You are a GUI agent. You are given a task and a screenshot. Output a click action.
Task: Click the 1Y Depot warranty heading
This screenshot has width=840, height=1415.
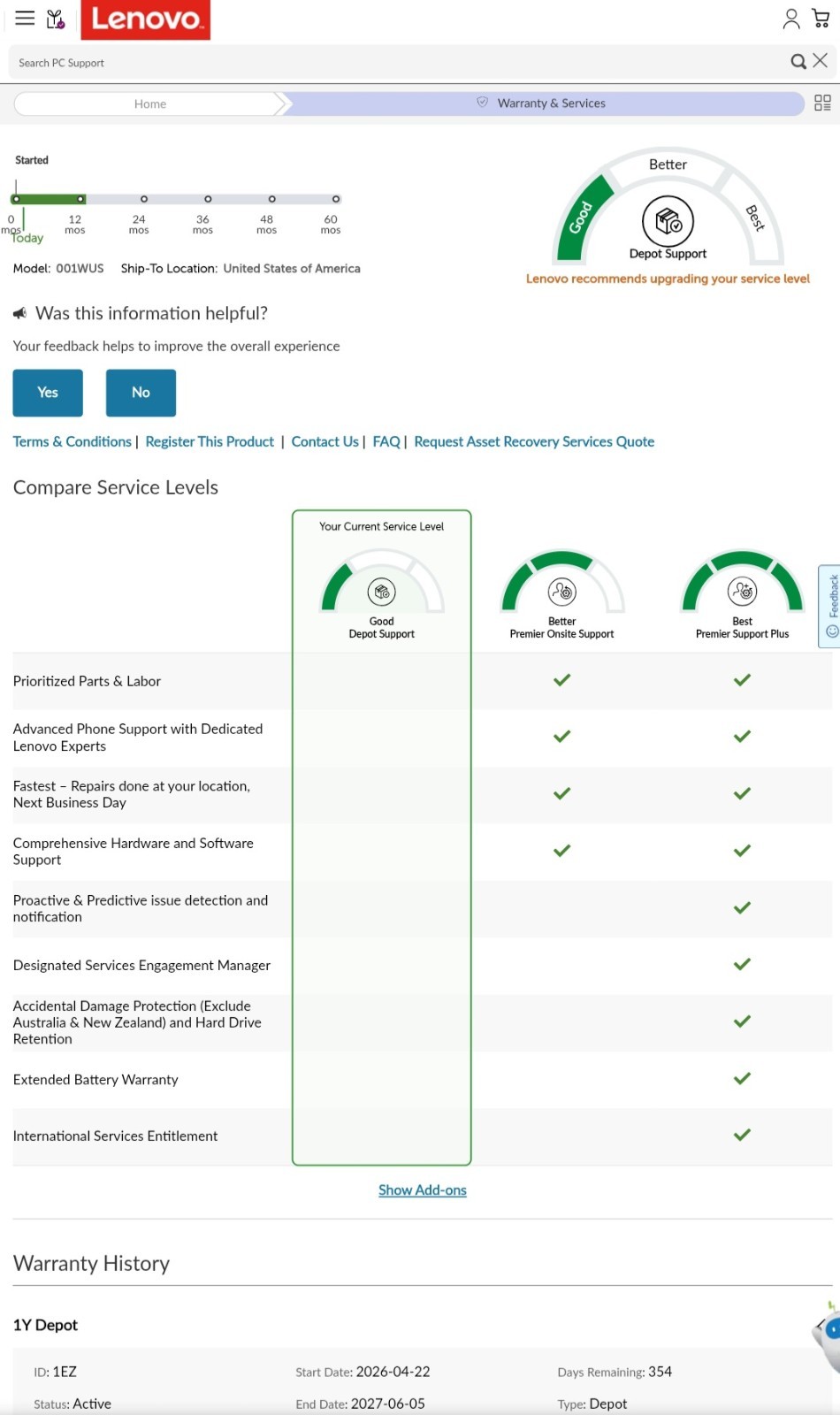45,1325
